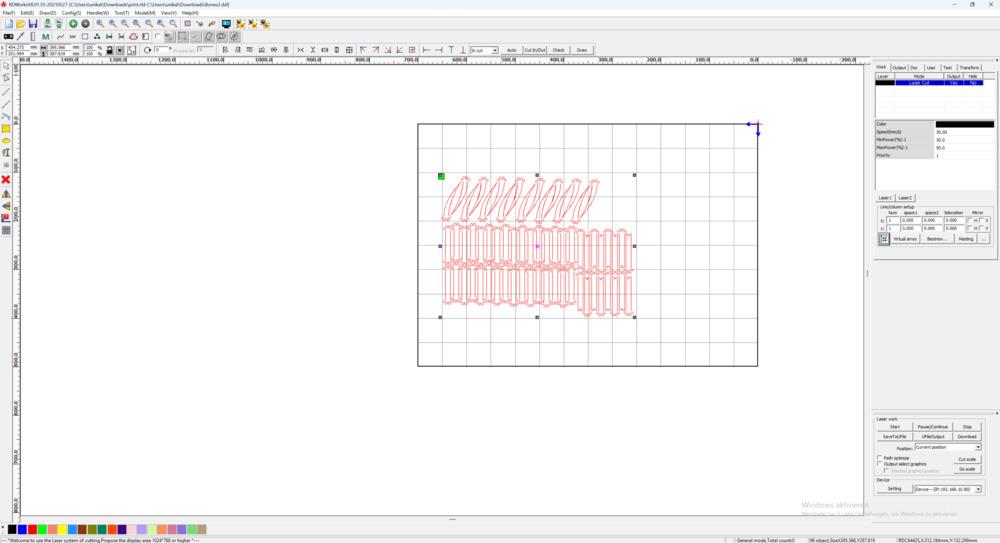Viewport: 1000px width, 543px height.
Task: Switch to the Doc tab
Action: 914,68
